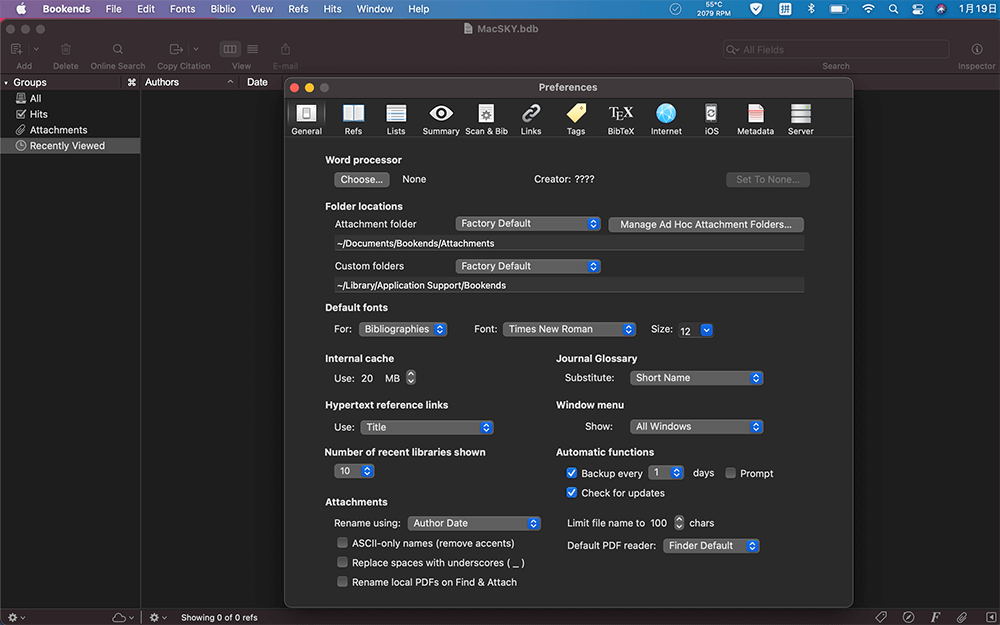
Task: Open the backup days interval dropdown
Action: click(x=666, y=473)
